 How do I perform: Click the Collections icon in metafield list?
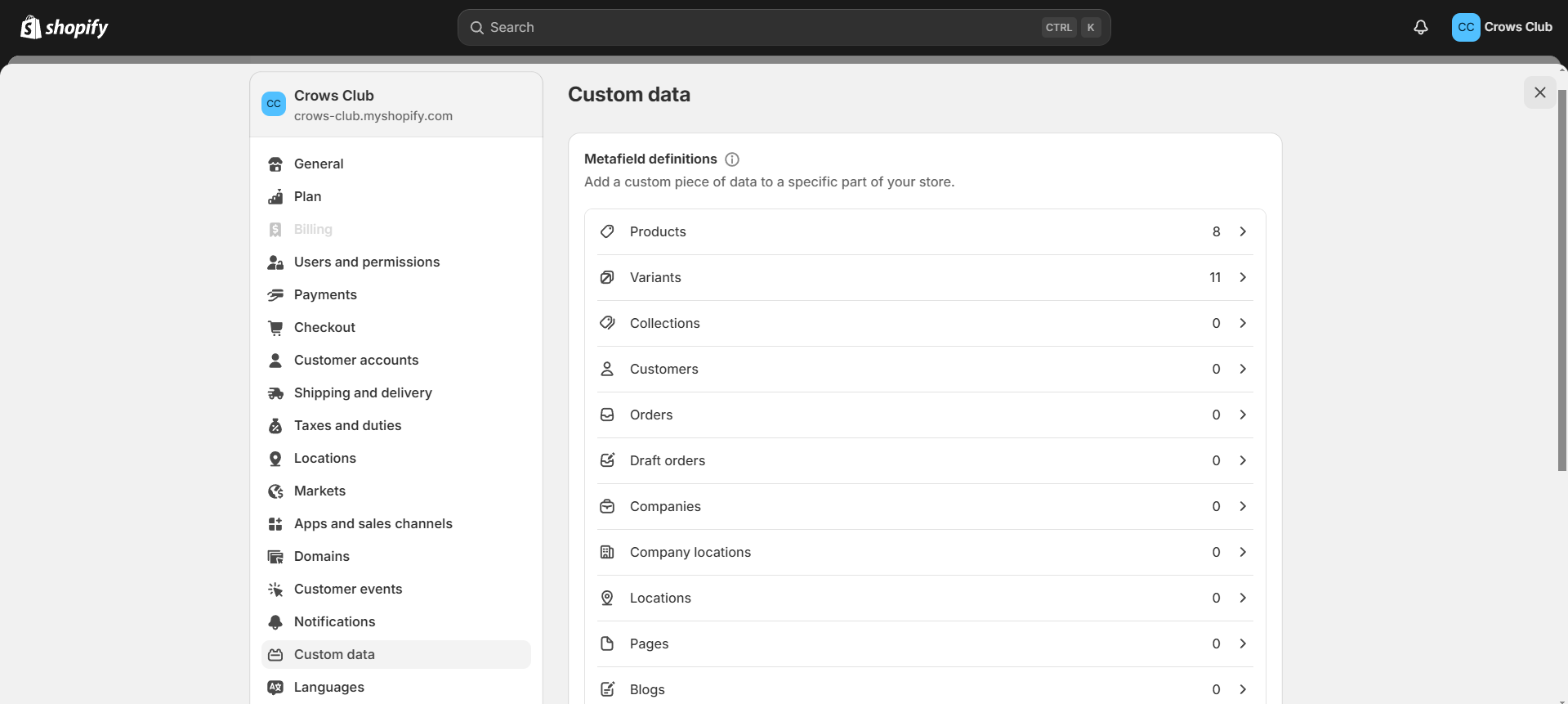(x=607, y=323)
